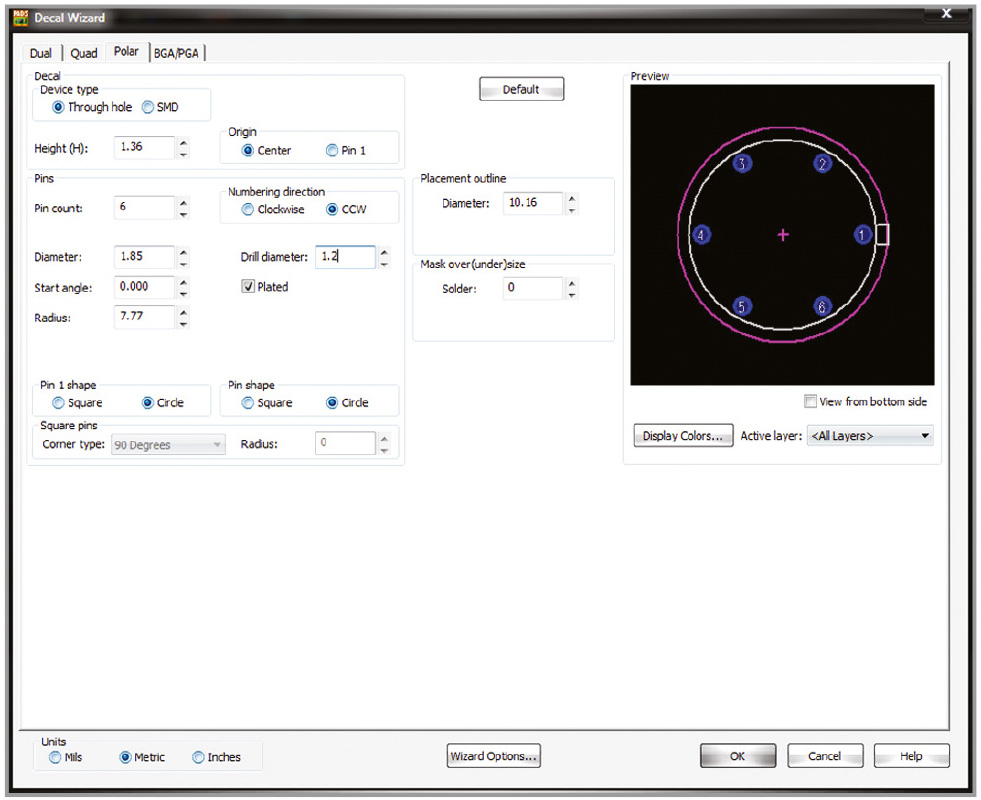Click pin 4 in the preview
Viewport: 981px width, 800px height.
(702, 235)
